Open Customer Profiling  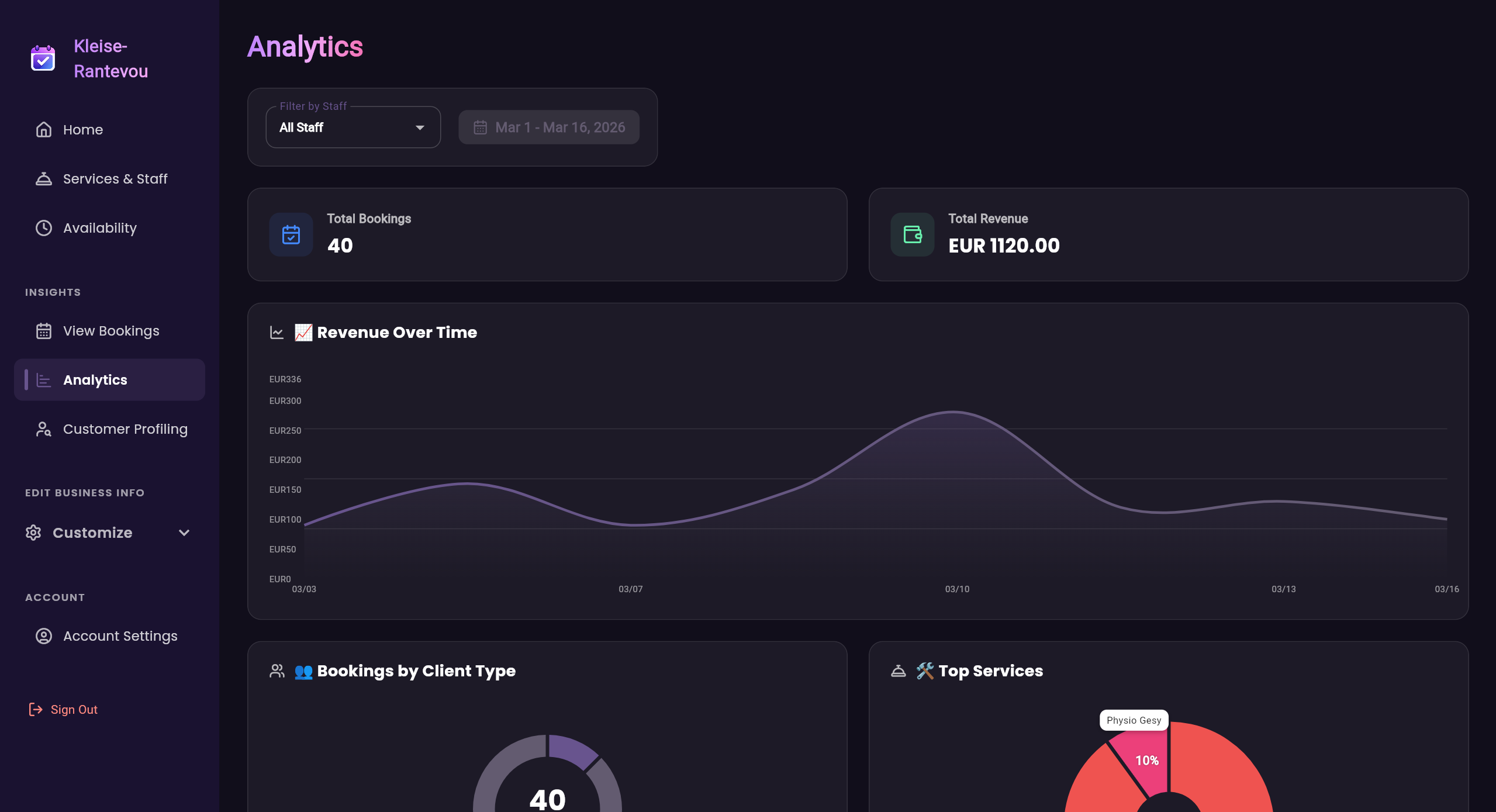[109, 429]
